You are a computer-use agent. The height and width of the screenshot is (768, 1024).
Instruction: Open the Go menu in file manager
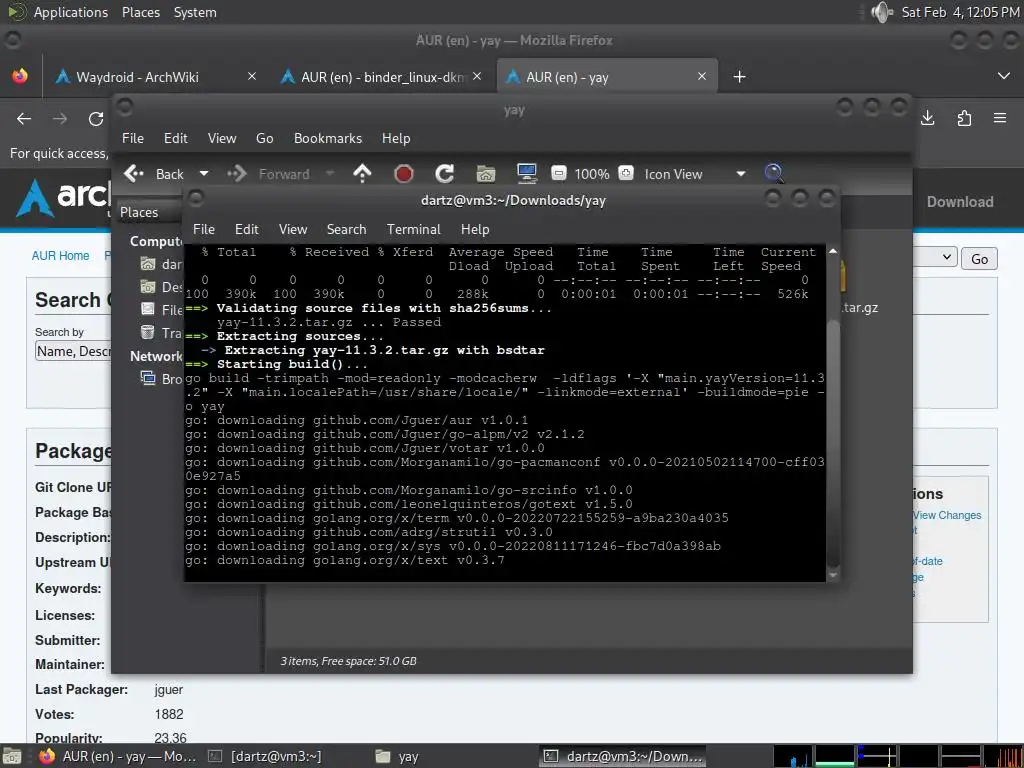[264, 138]
